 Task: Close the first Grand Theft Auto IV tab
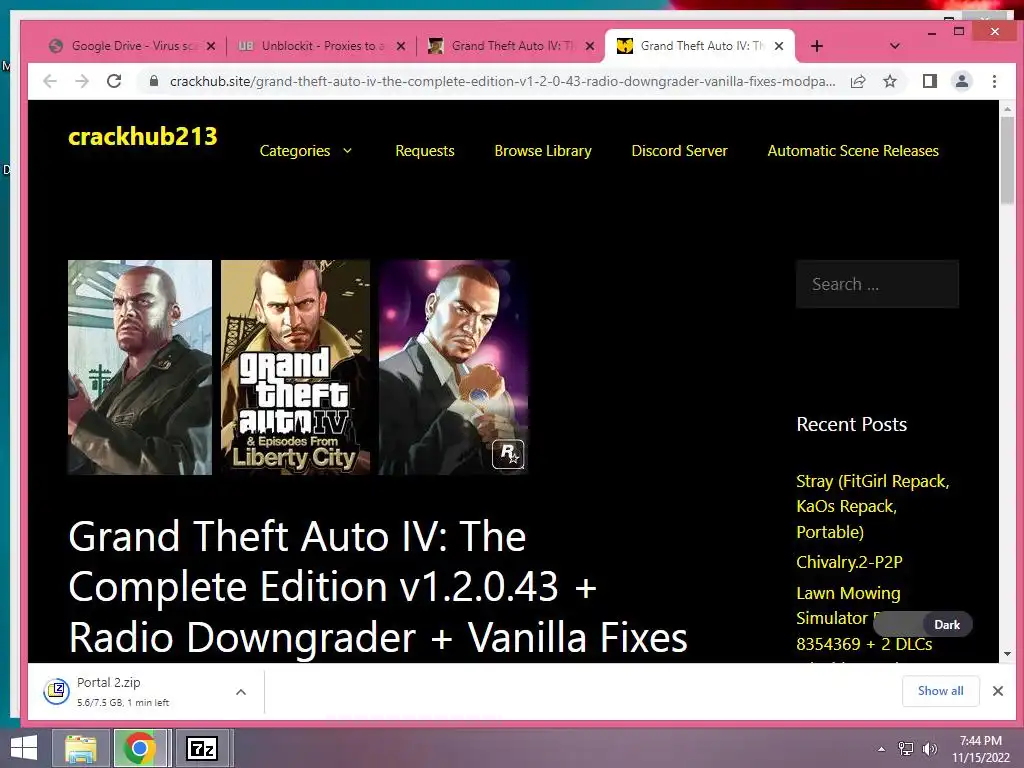[590, 46]
